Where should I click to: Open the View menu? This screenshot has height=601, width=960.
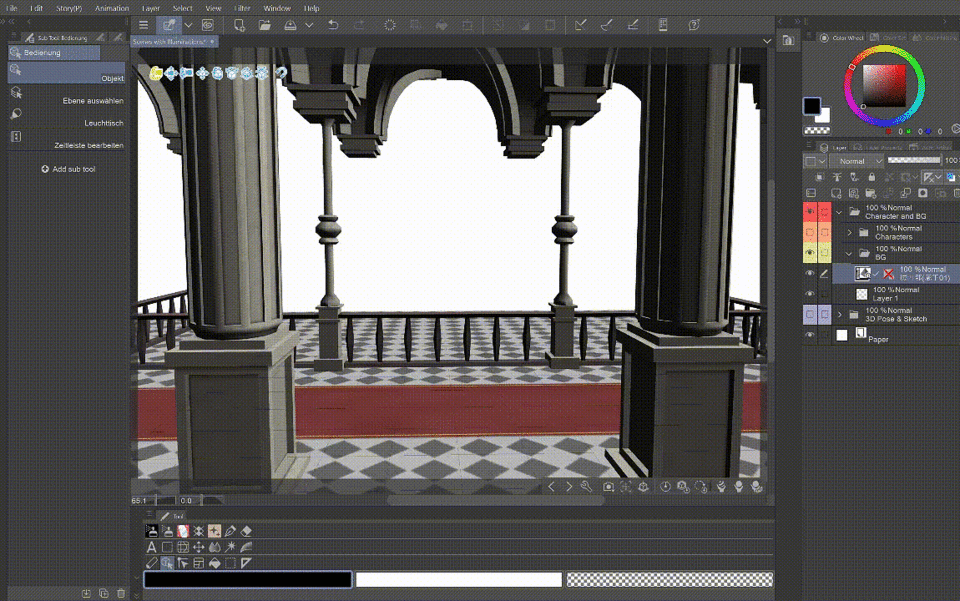pyautogui.click(x=213, y=8)
